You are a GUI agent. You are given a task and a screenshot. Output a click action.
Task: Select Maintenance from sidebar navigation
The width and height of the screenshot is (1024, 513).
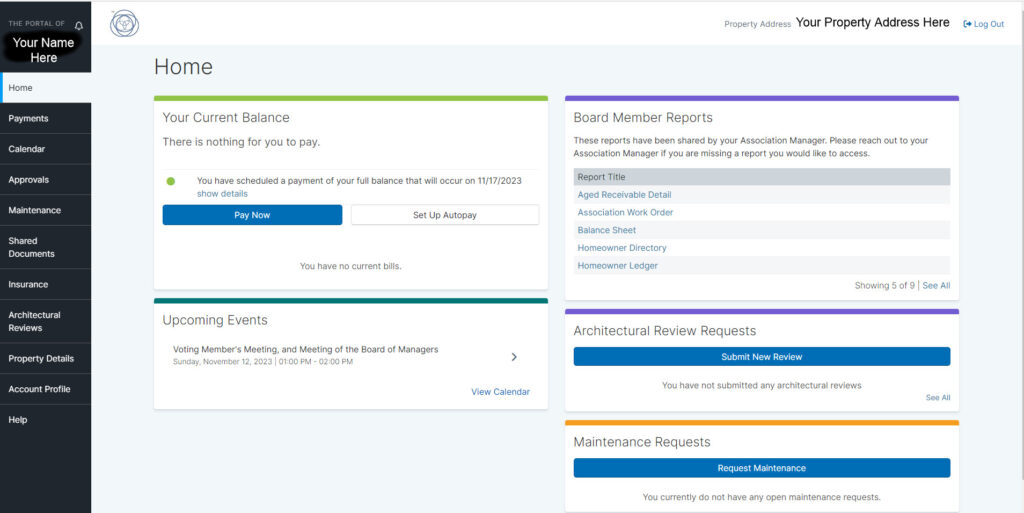pyautogui.click(x=35, y=210)
